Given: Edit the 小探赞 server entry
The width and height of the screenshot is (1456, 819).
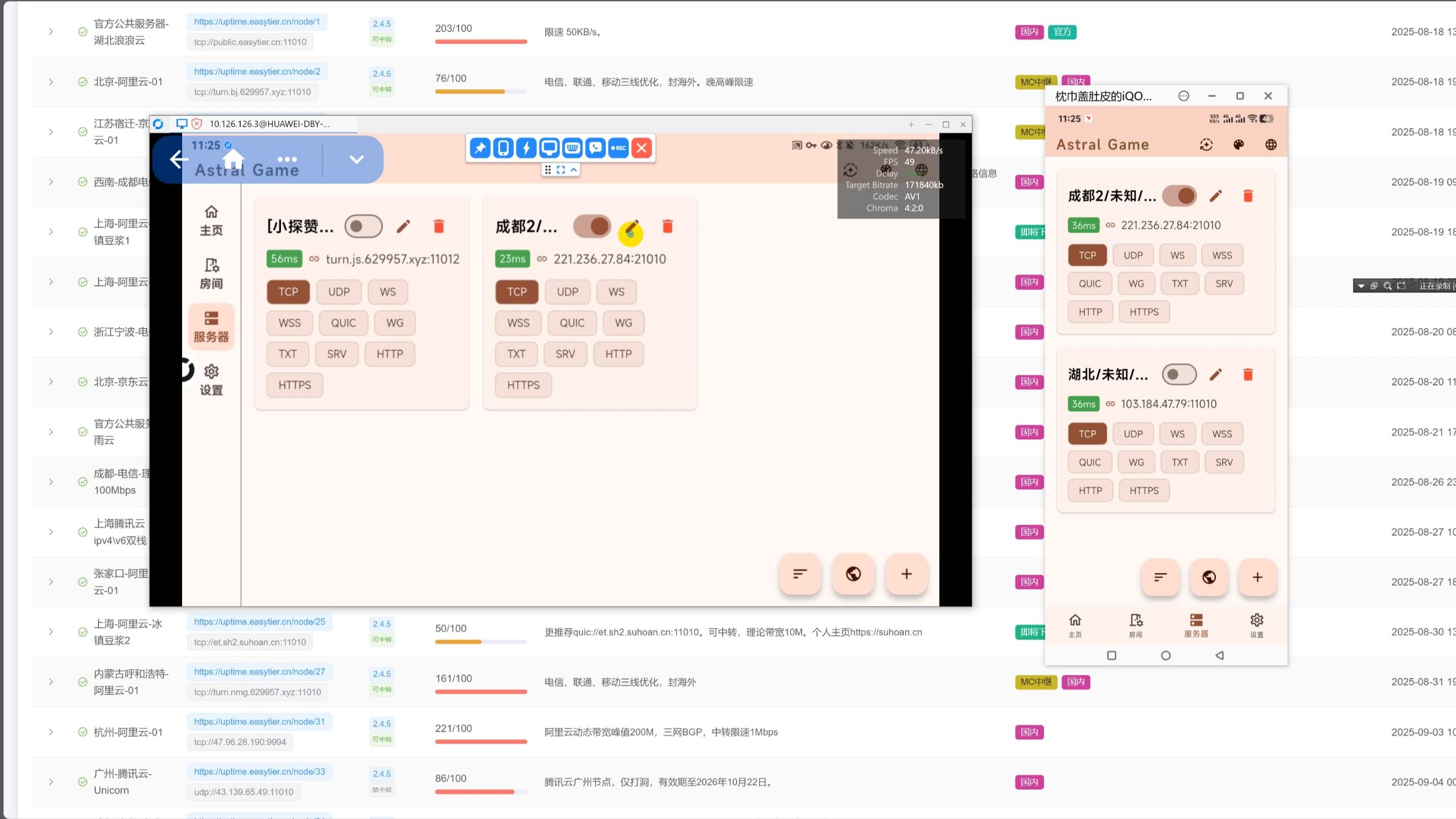Looking at the screenshot, I should pyautogui.click(x=403, y=227).
